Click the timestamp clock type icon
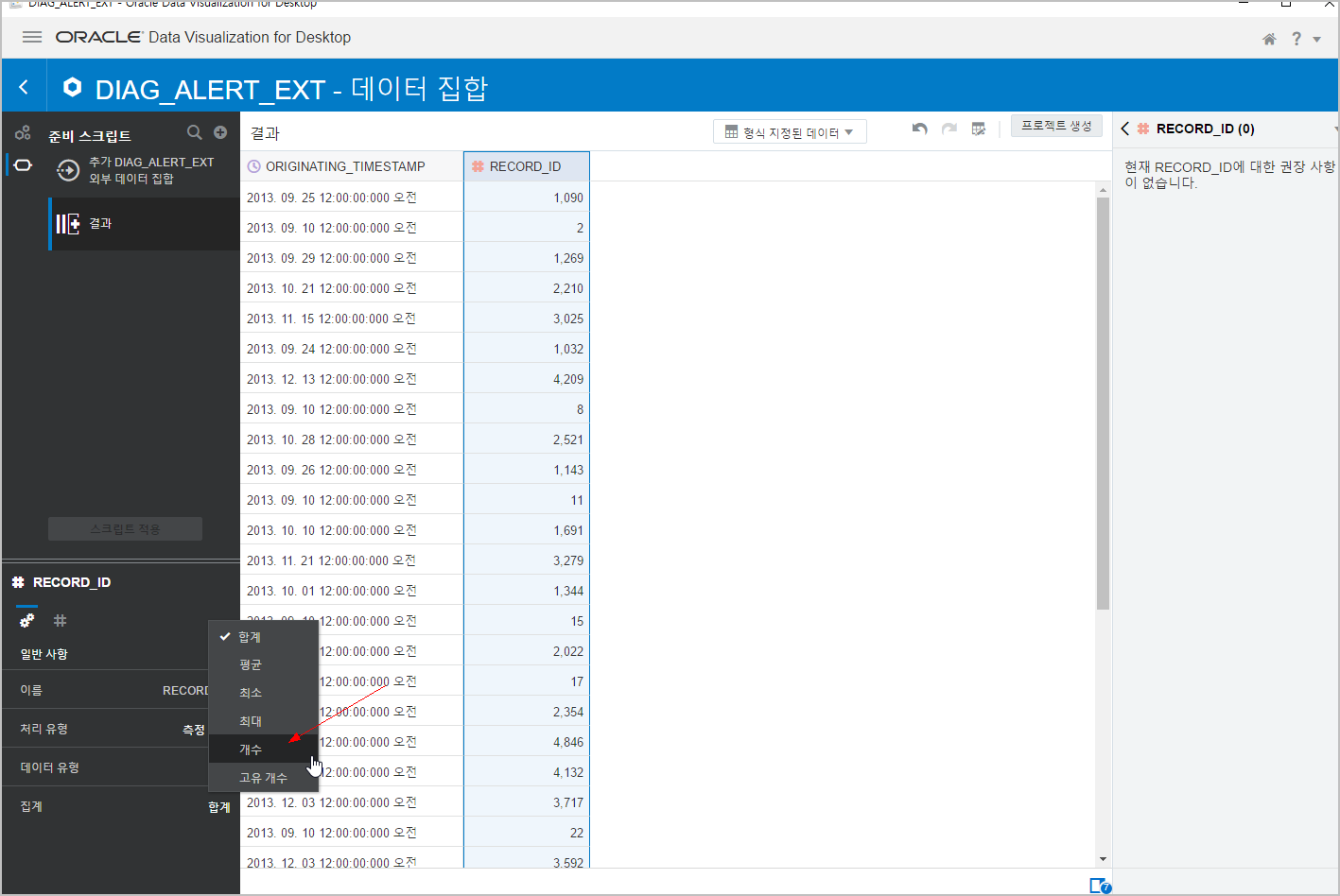The width and height of the screenshot is (1340, 896). [253, 166]
